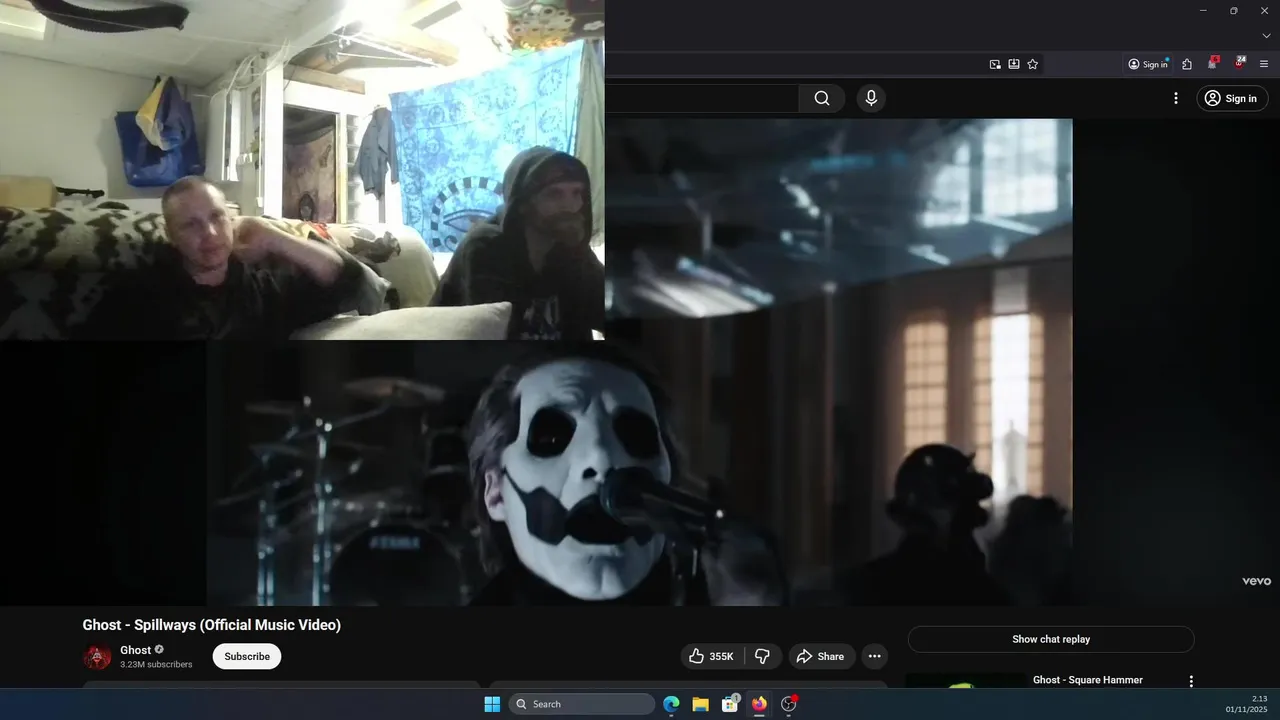Click Show chat replay button
The height and width of the screenshot is (720, 1280).
1051,639
